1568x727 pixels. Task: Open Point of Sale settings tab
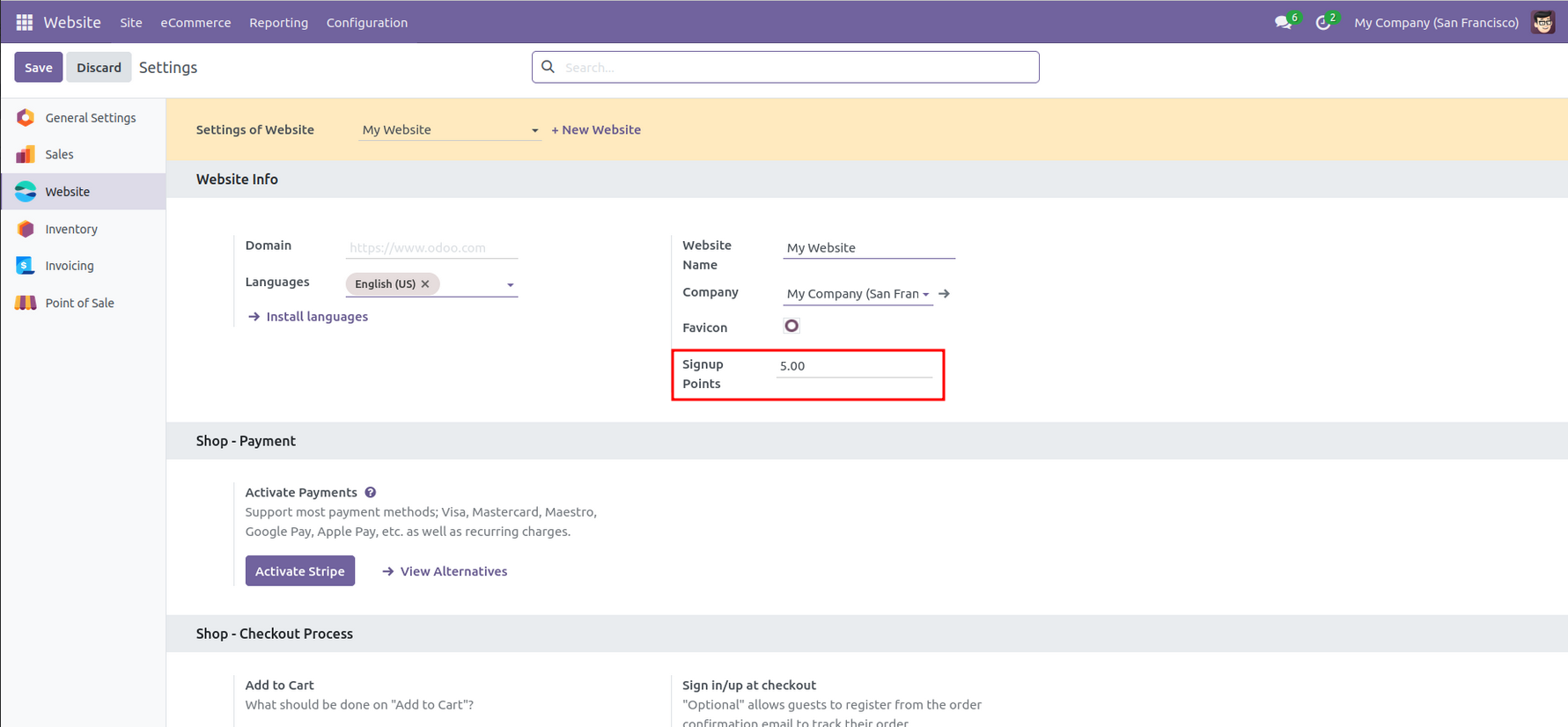tap(79, 303)
